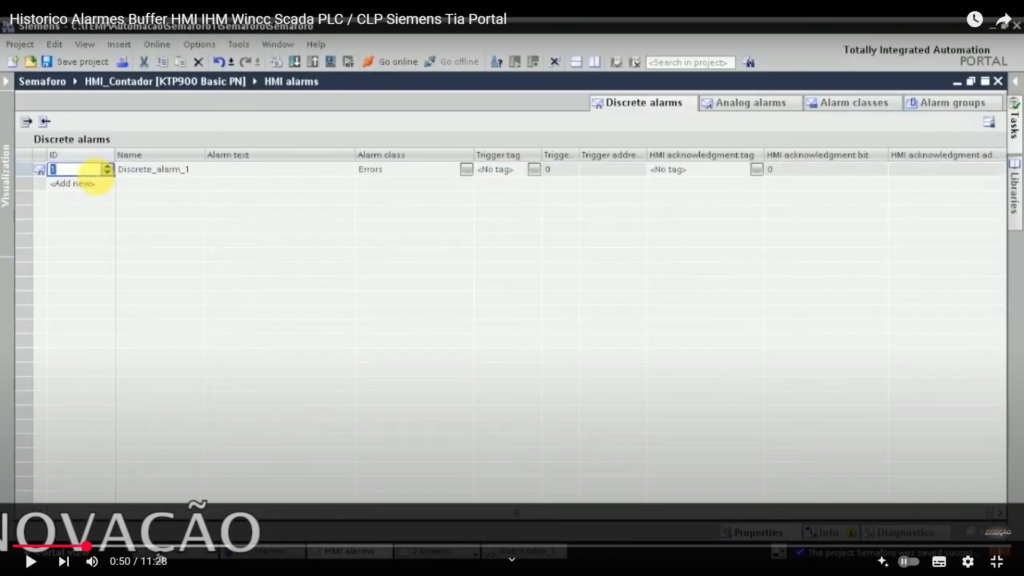Exit fullscreen mode
Screen dimensions: 1024x576
coord(997,562)
